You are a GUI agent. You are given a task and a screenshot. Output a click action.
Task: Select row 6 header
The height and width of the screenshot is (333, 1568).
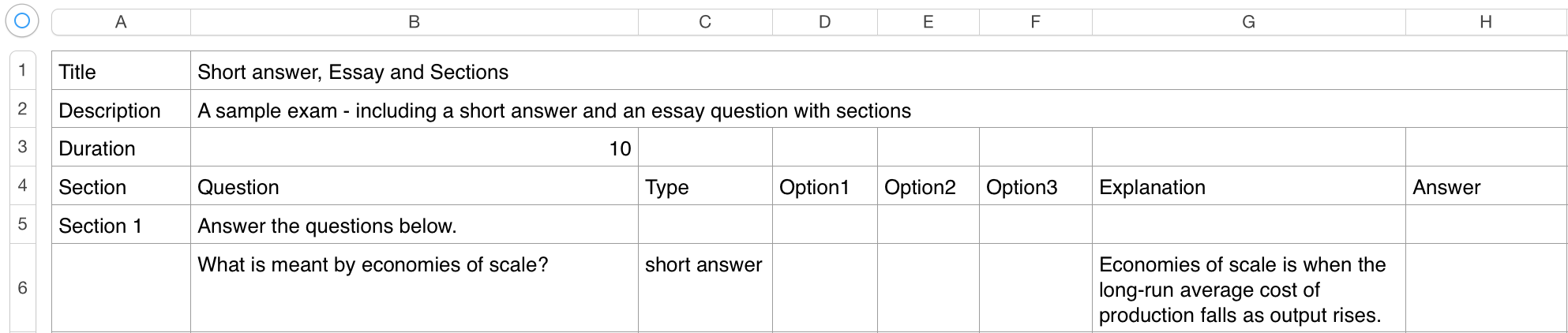[22, 288]
